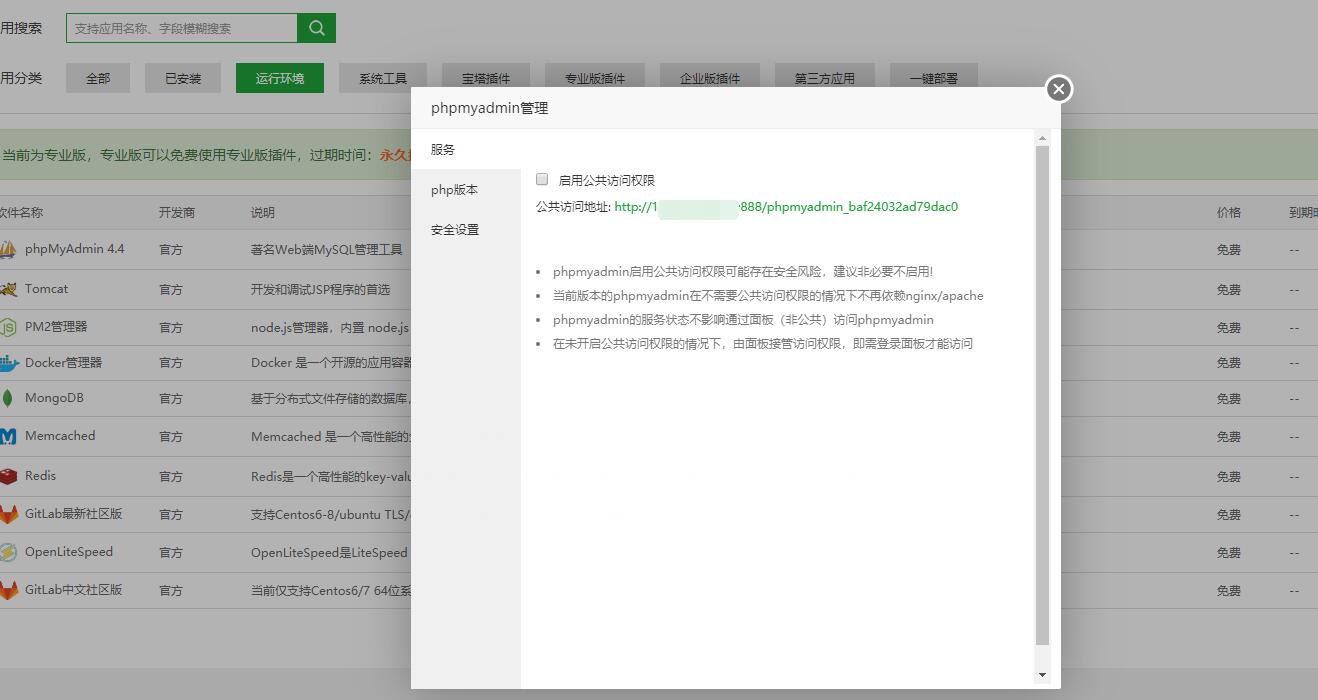Image resolution: width=1318 pixels, height=700 pixels.
Task: Click 免费 price in the Redis row
Action: (1229, 476)
